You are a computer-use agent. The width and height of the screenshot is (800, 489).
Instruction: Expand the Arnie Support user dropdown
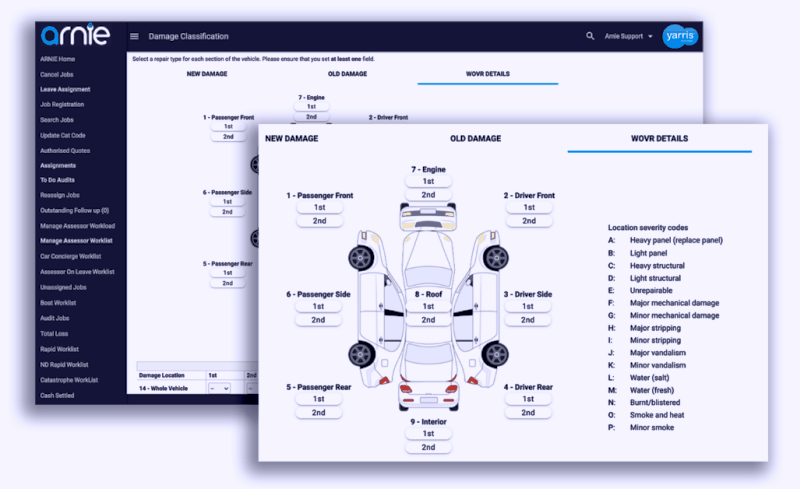(x=628, y=36)
